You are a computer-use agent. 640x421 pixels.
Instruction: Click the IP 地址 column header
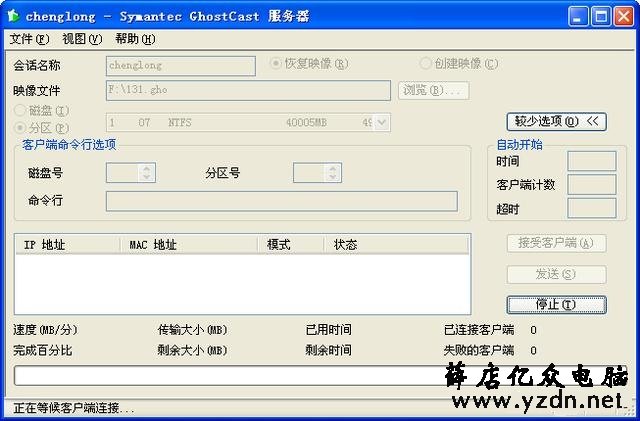(x=68, y=245)
